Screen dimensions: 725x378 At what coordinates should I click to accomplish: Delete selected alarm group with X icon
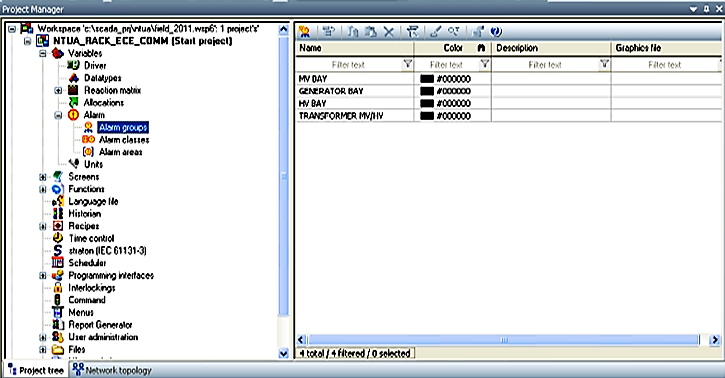click(x=389, y=32)
